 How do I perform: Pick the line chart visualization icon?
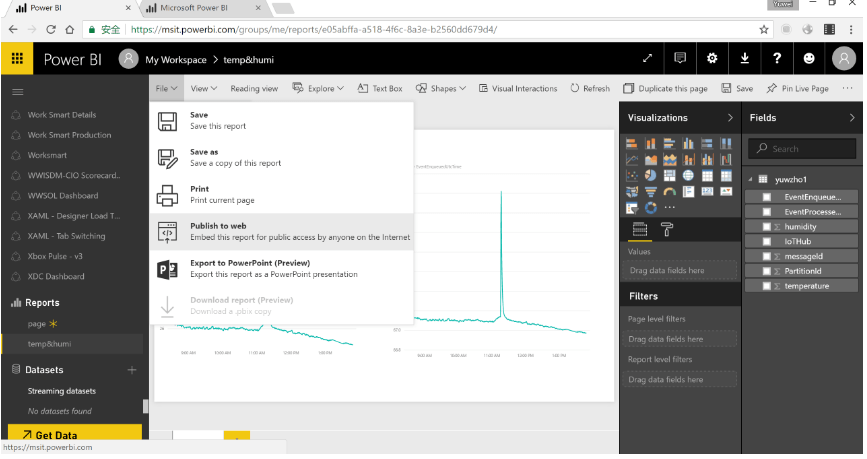pyautogui.click(x=632, y=160)
